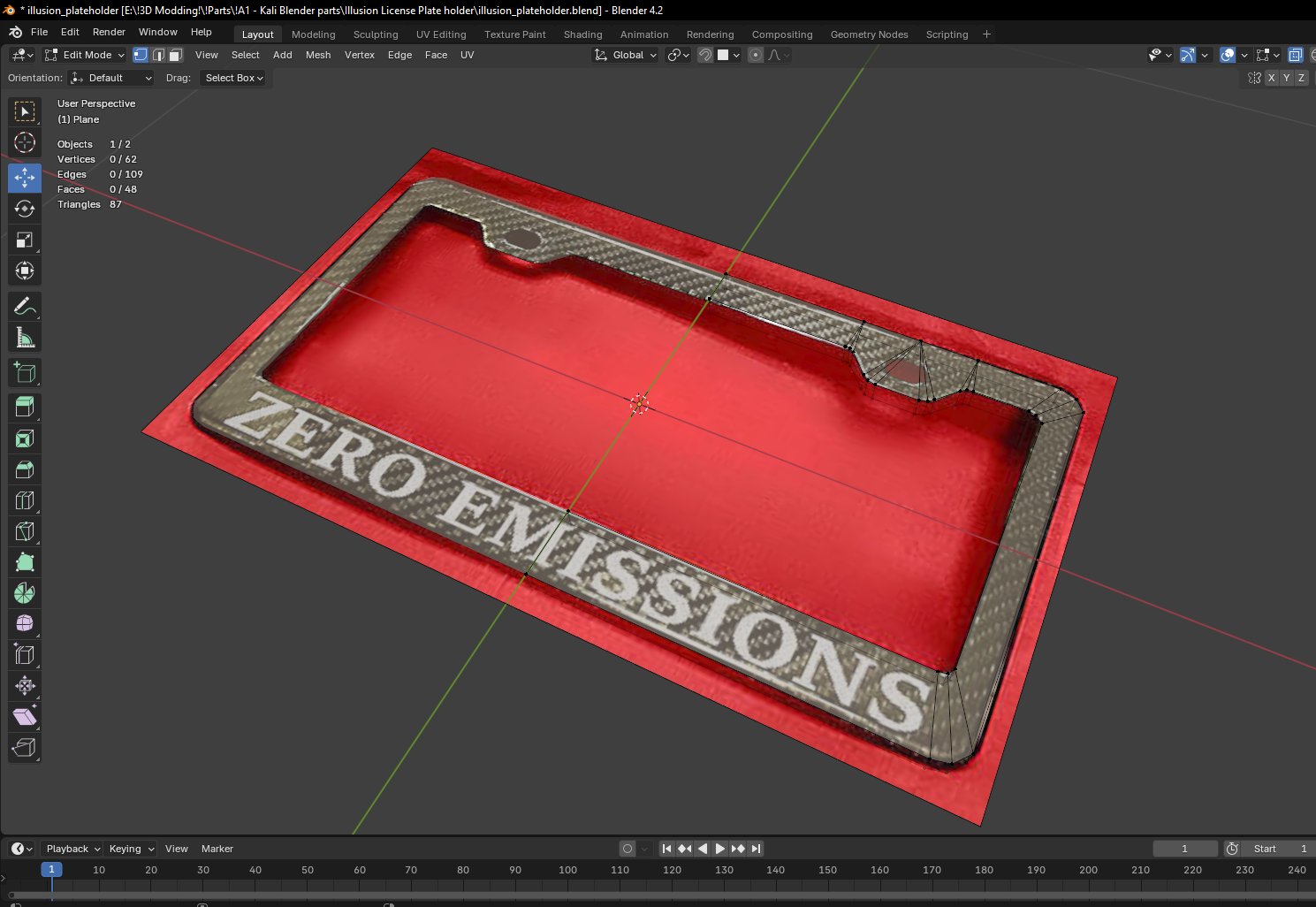Open the Edit Mode dropdown
This screenshot has width=1316, height=907.
pyautogui.click(x=85, y=55)
